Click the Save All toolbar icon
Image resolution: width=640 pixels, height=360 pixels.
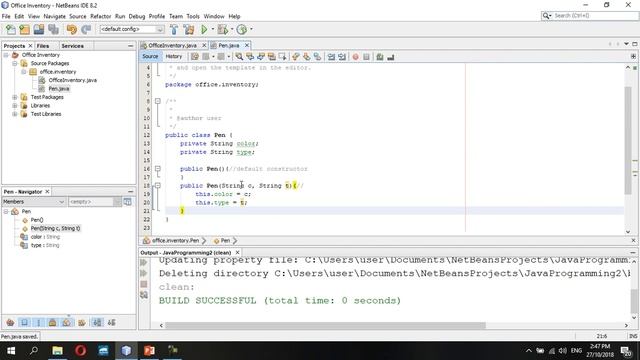[53, 29]
